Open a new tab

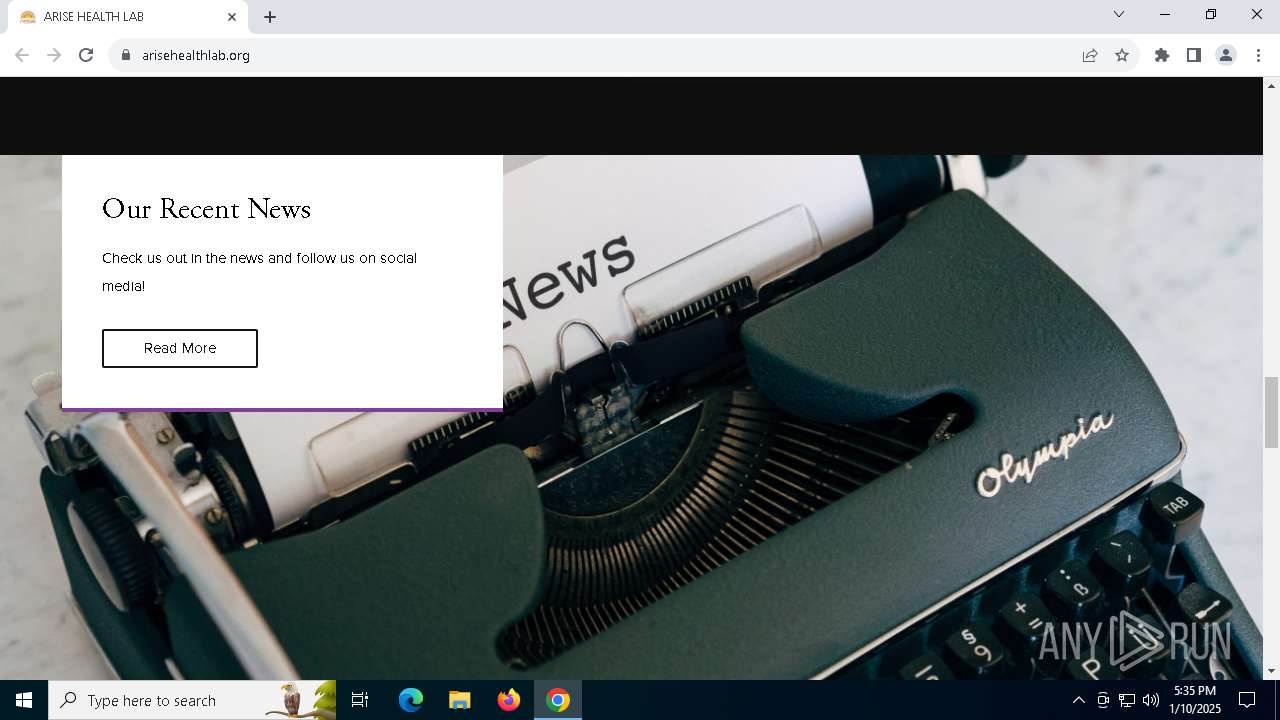tap(270, 17)
